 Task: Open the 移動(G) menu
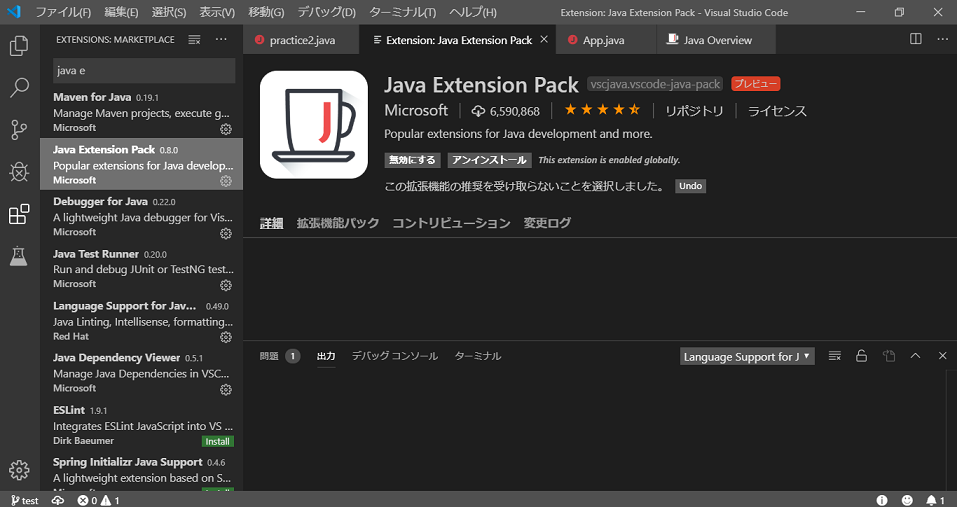pyautogui.click(x=266, y=12)
